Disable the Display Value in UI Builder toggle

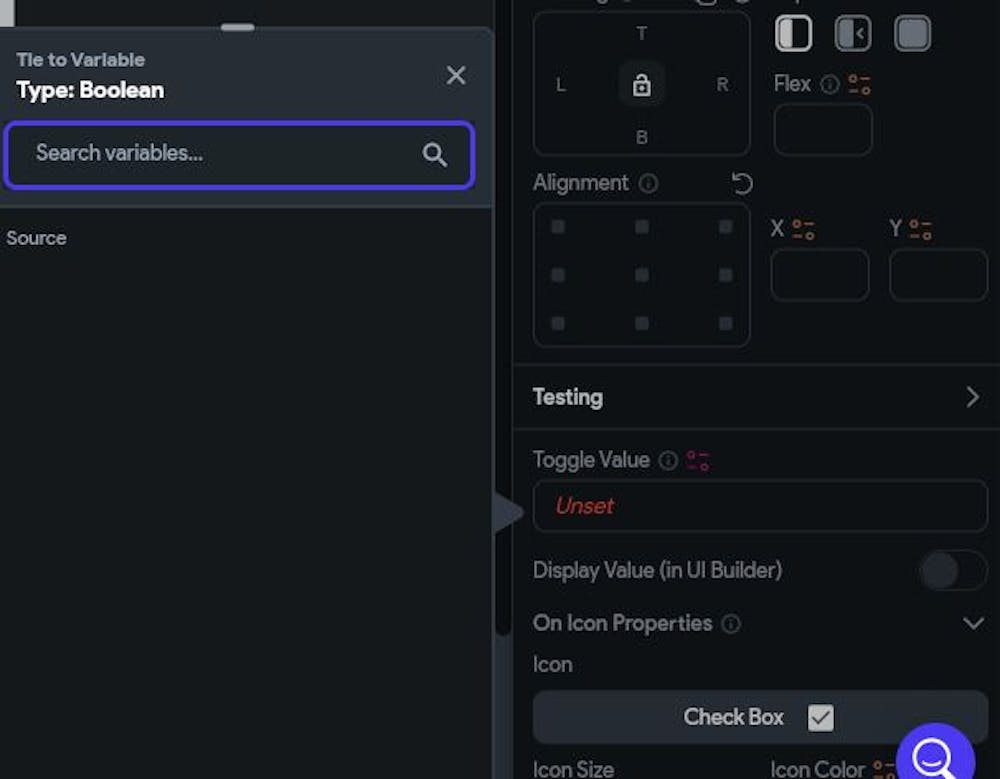pos(950,570)
